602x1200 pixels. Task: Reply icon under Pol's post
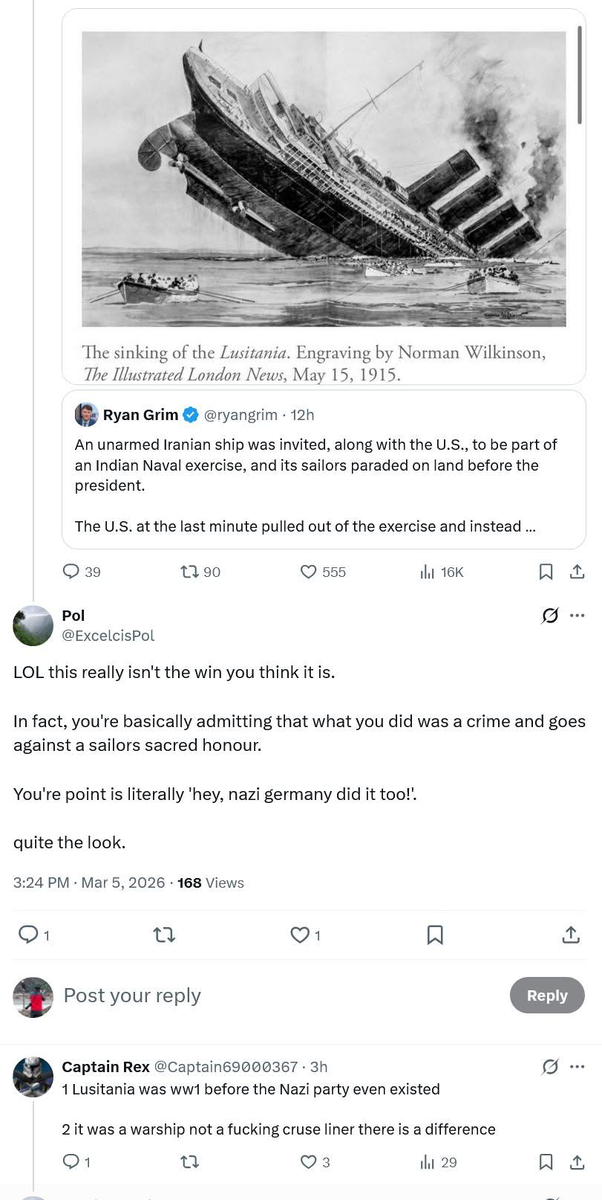[x=29, y=935]
